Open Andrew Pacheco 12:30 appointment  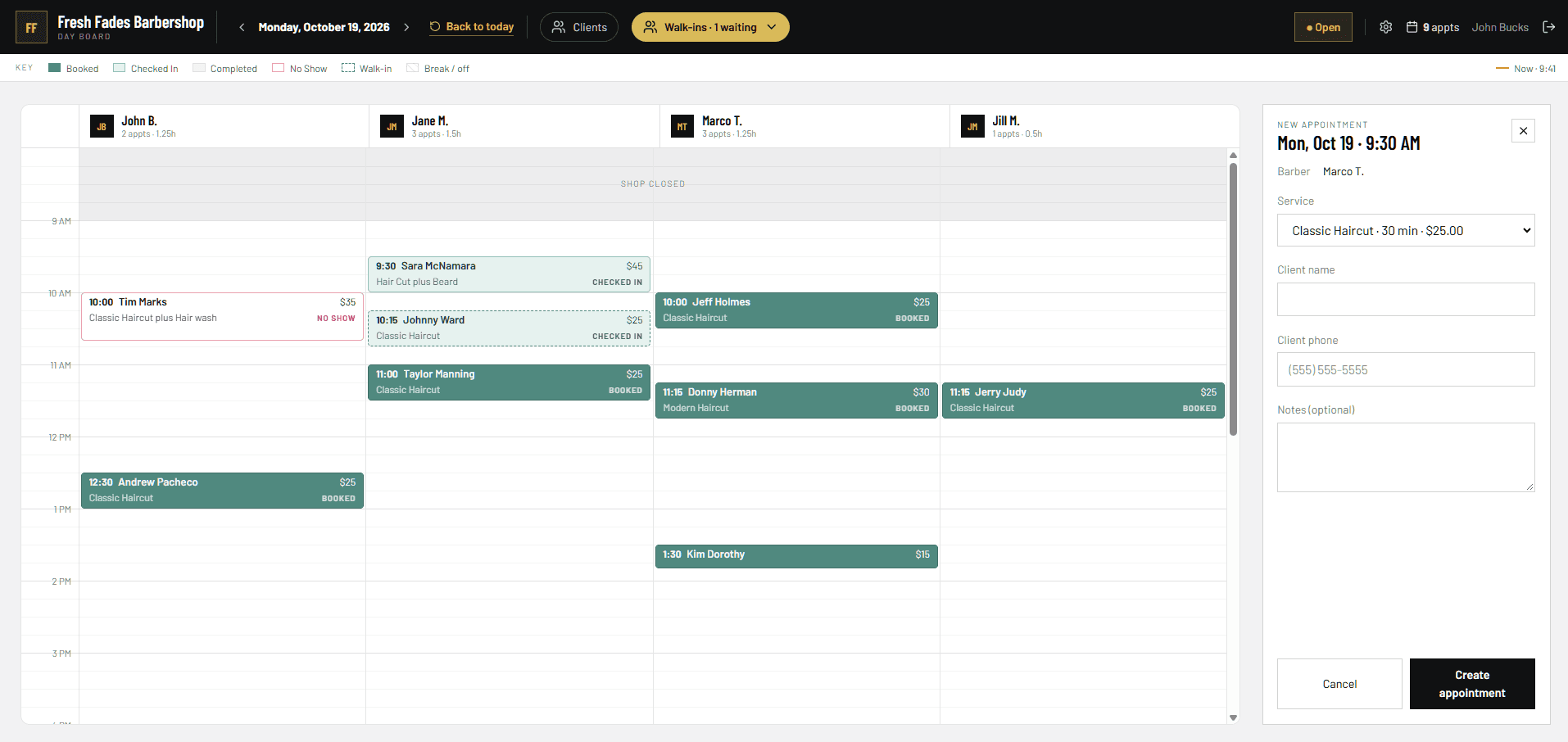[x=222, y=491]
